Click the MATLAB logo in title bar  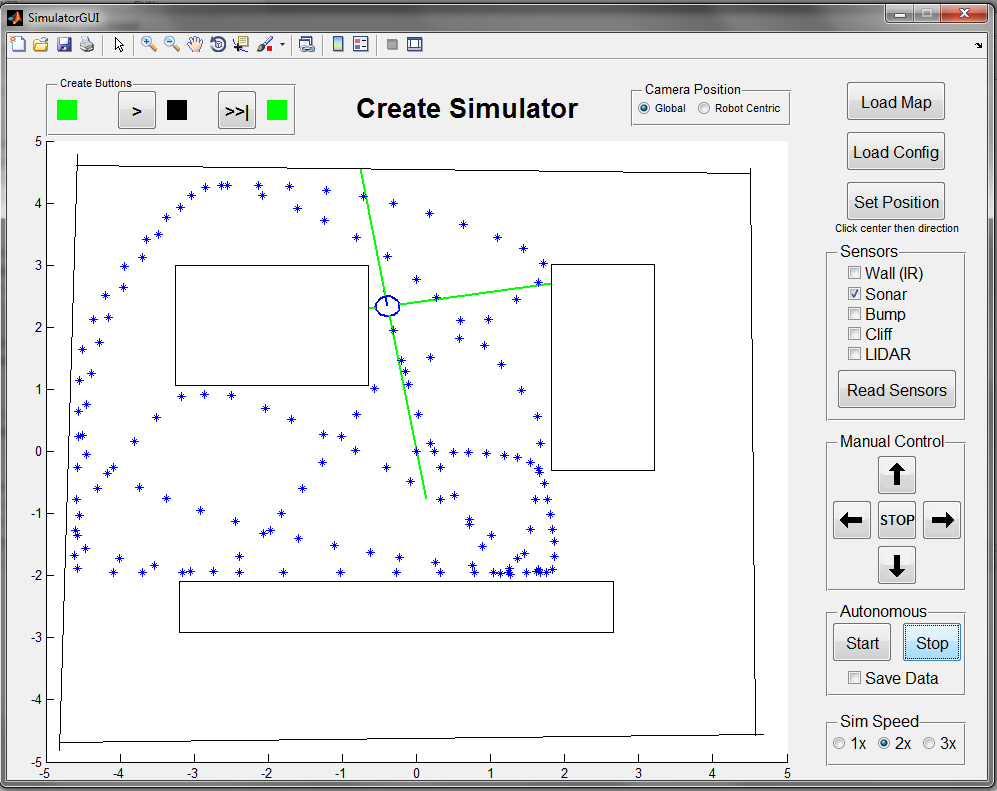(x=15, y=17)
